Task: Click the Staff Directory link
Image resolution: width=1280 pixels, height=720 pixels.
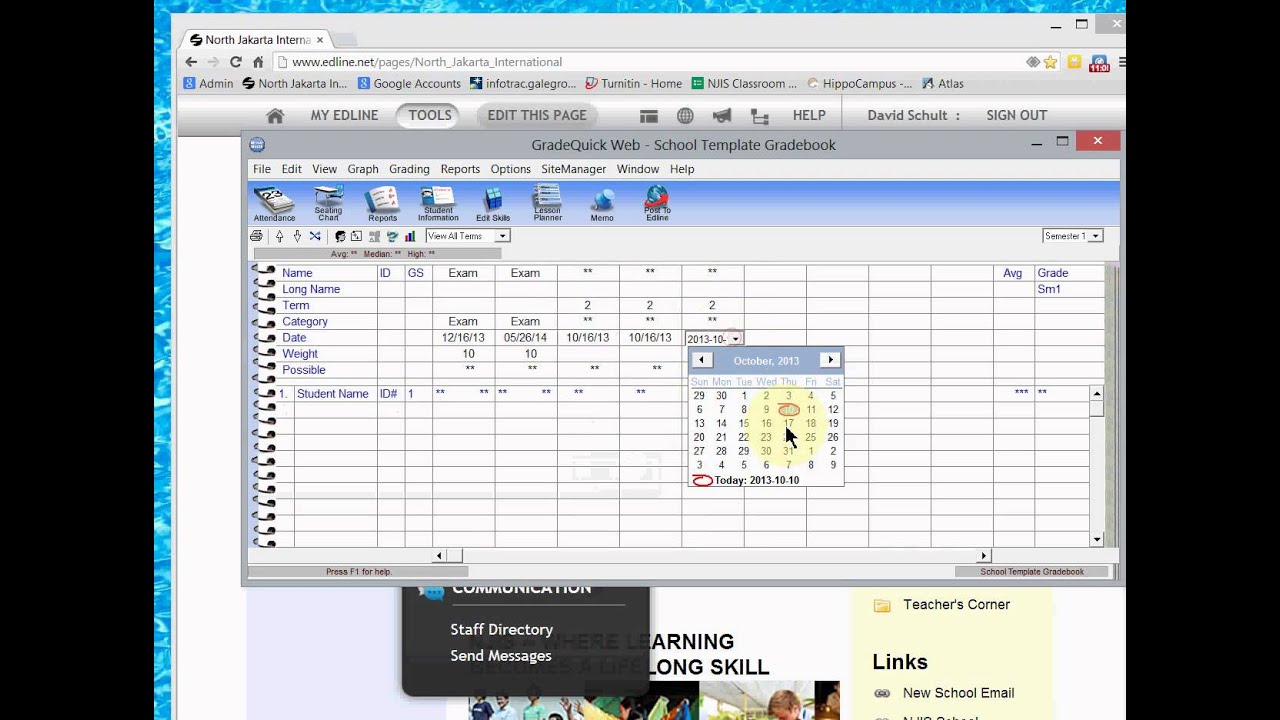Action: pos(501,629)
